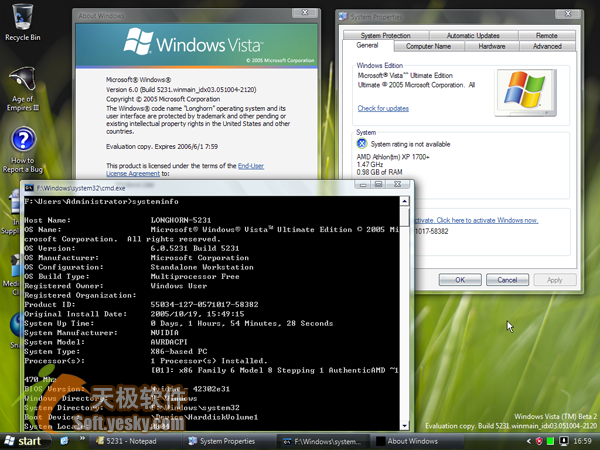Switch to System Properties taskbar button
The image size is (600, 450).
(x=228, y=441)
